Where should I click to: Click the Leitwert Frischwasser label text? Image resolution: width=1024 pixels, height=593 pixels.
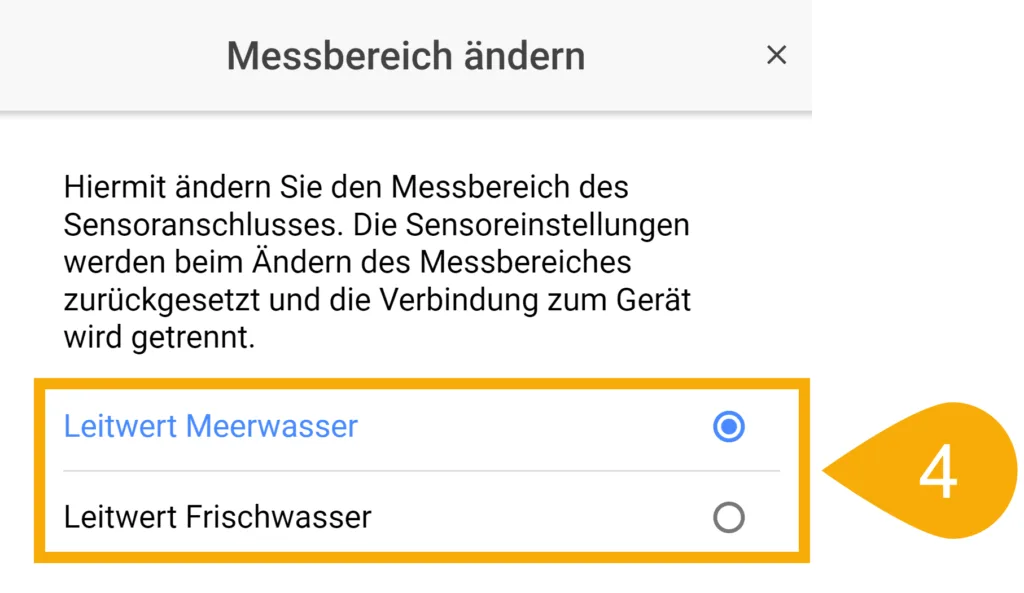[x=217, y=517]
